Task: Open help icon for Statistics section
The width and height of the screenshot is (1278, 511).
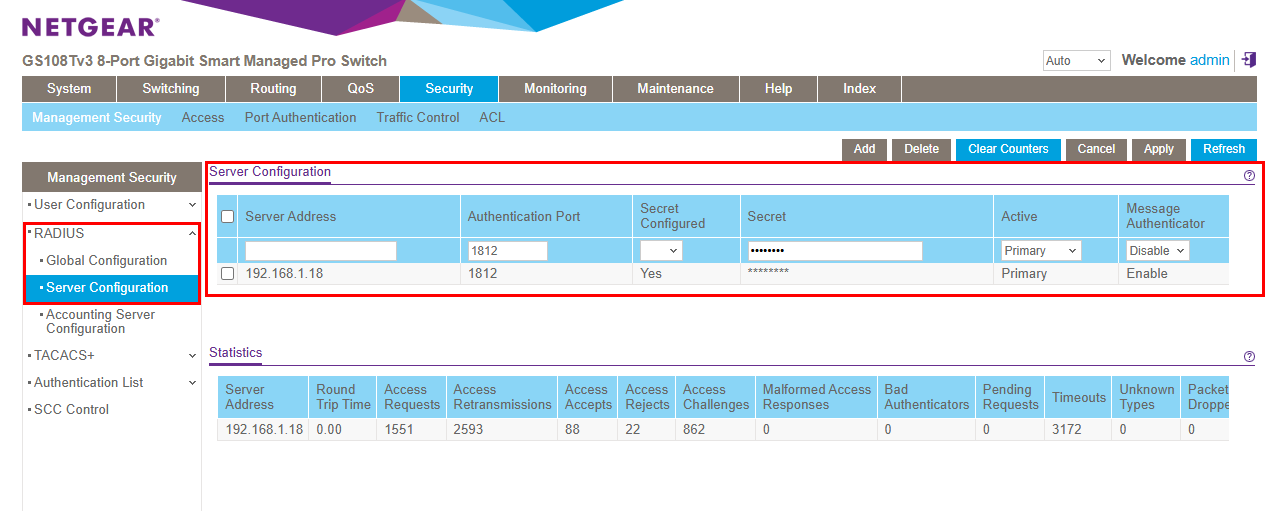Action: pos(1248,357)
